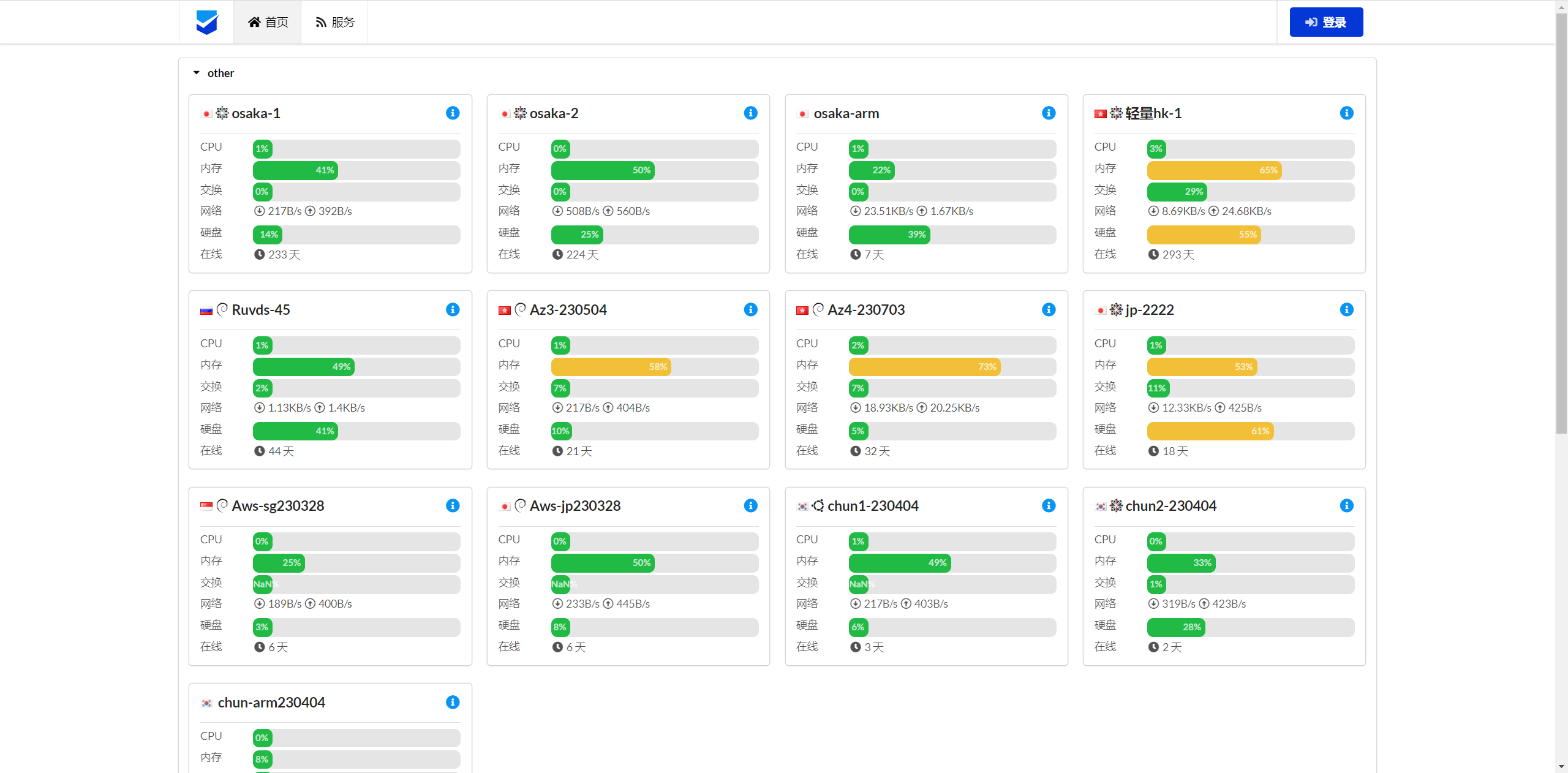Go to 首页 home tab
1568x773 pixels.
(x=268, y=22)
